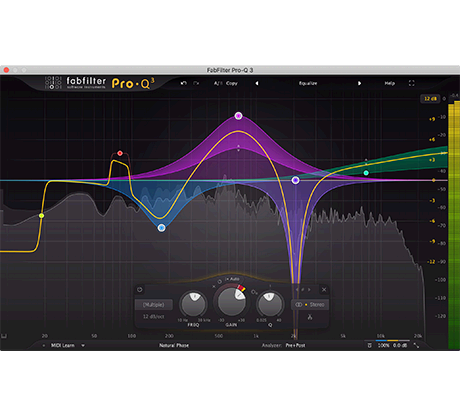Viewport: 460px width, 416px height.
Task: Close the band control panel
Action: tap(324, 289)
